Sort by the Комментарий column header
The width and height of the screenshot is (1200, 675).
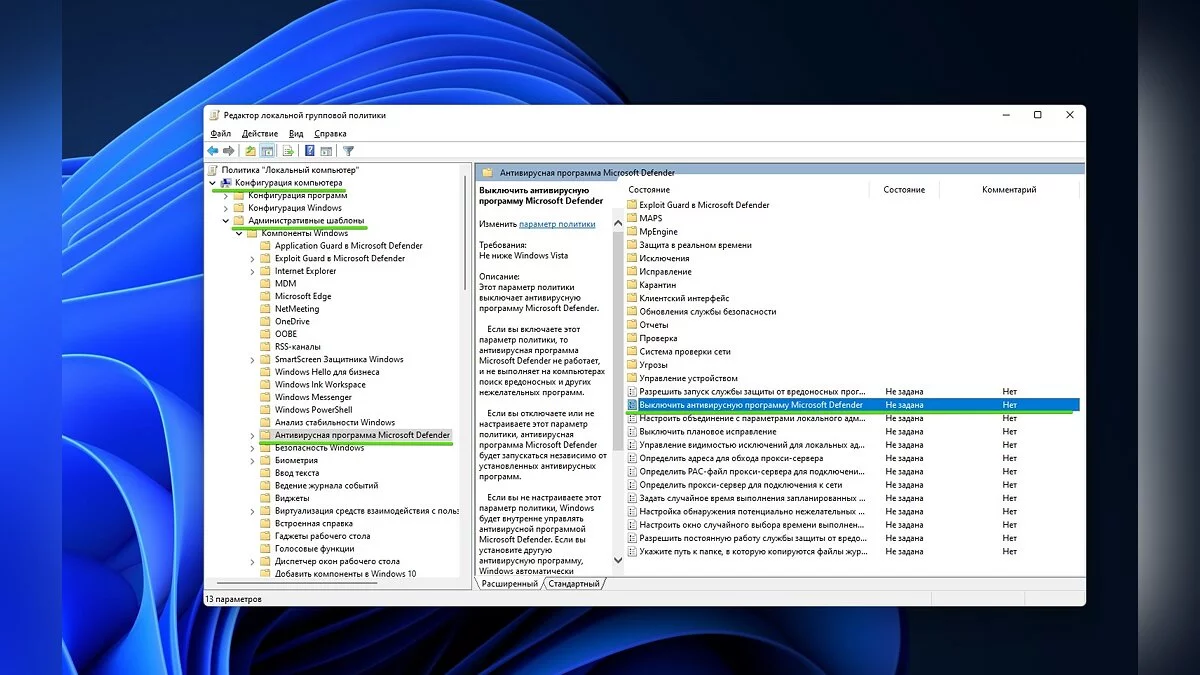point(1009,190)
